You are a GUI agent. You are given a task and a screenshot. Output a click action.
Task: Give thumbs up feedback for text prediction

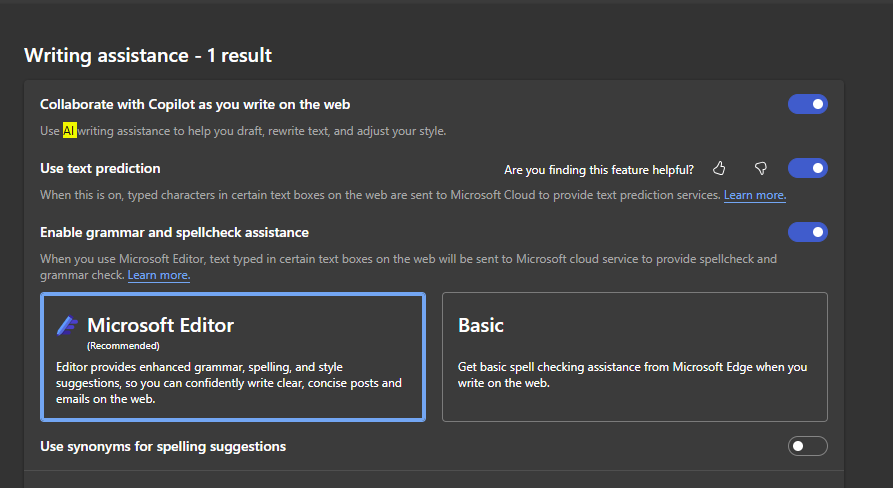tap(719, 169)
